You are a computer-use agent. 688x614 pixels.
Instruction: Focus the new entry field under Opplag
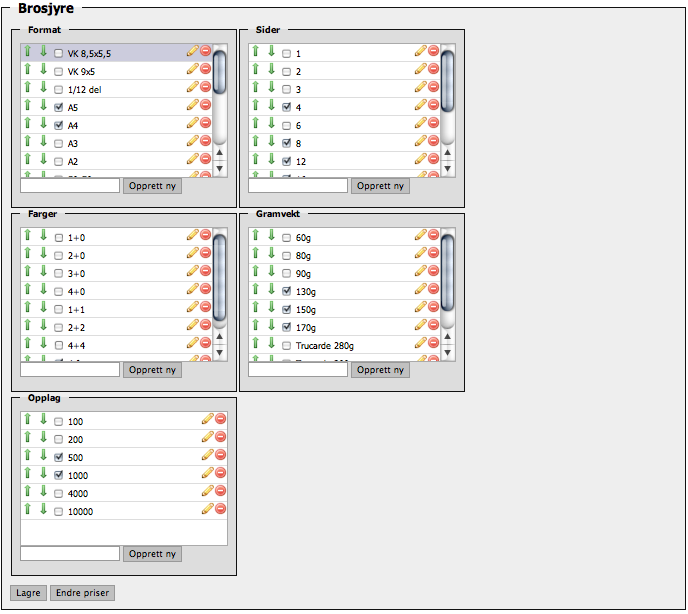point(70,554)
